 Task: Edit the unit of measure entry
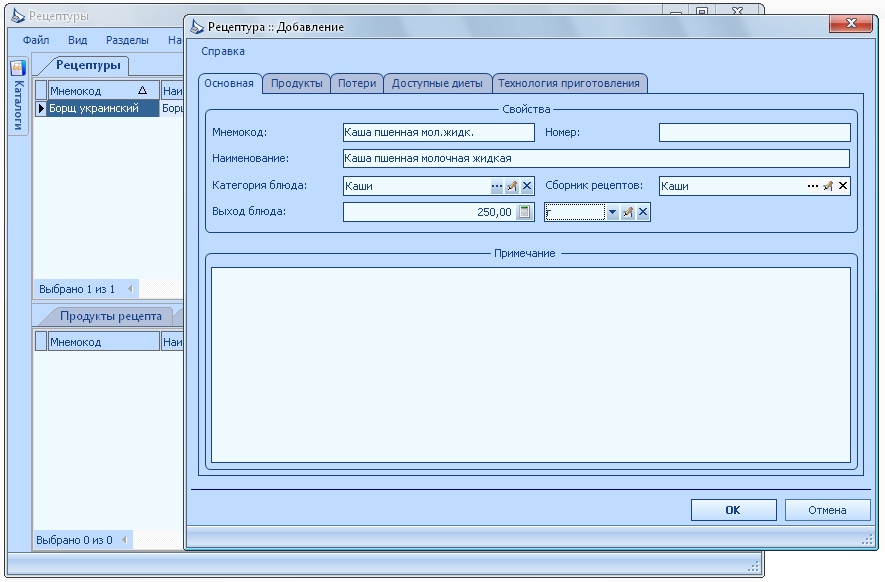coord(628,213)
